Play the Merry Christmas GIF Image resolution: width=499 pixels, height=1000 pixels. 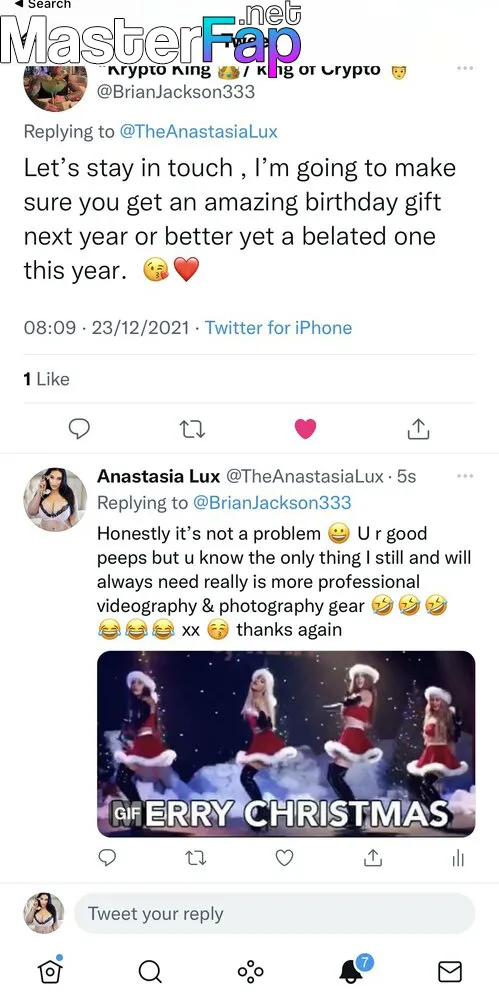286,744
